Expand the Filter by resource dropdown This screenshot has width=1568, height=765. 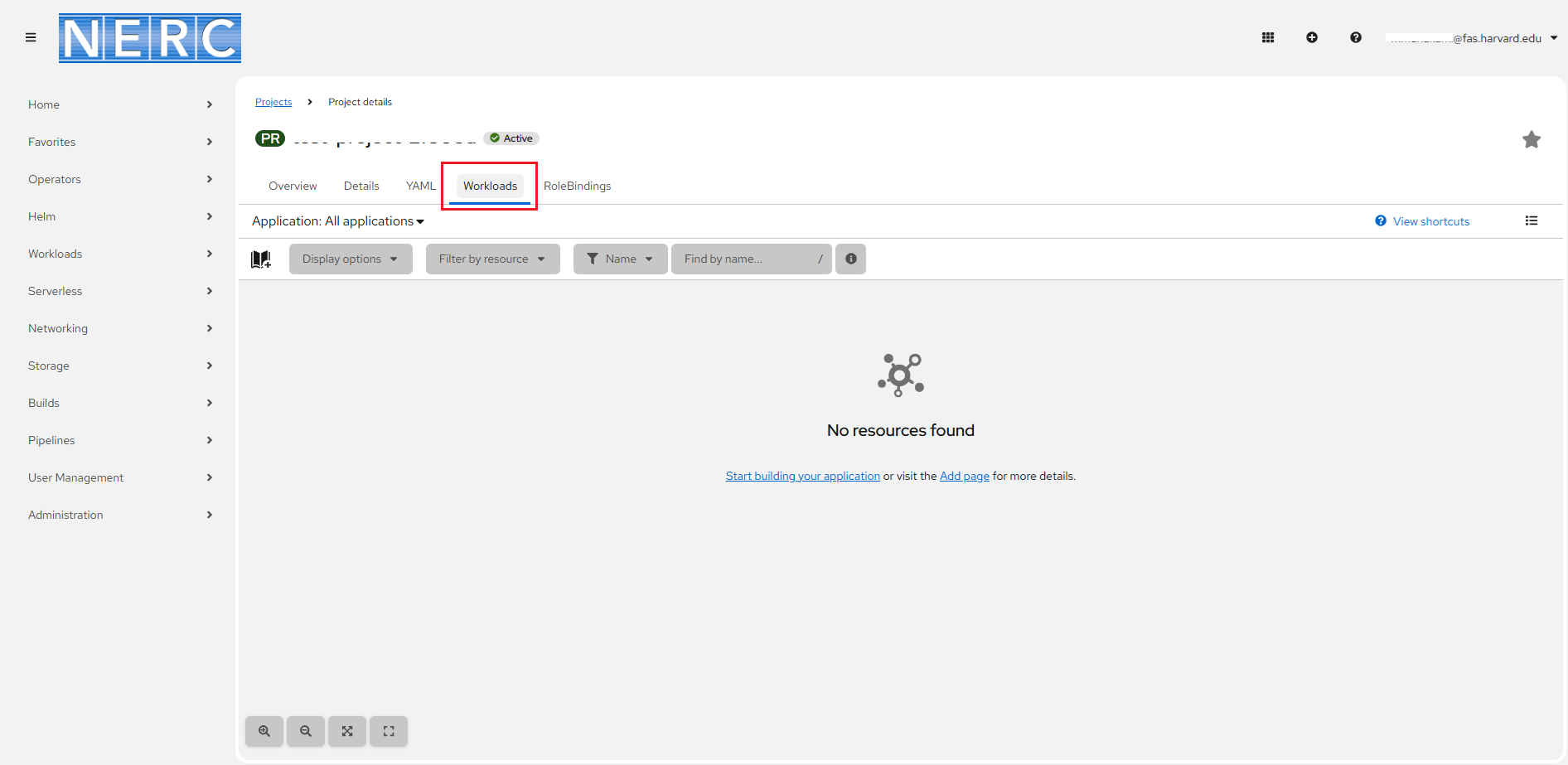pos(492,259)
